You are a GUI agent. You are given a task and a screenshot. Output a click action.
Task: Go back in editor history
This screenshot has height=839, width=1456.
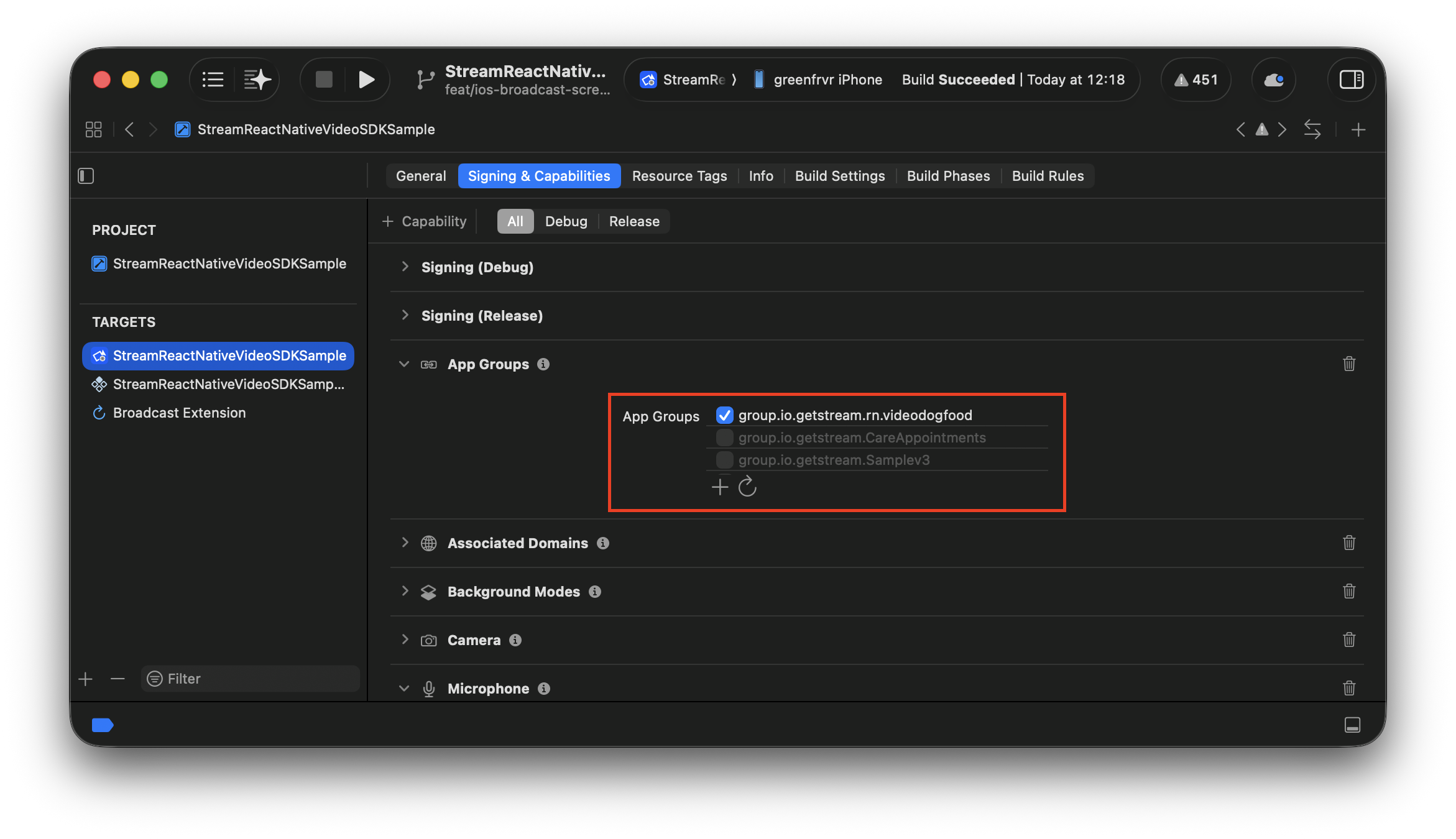[x=129, y=129]
